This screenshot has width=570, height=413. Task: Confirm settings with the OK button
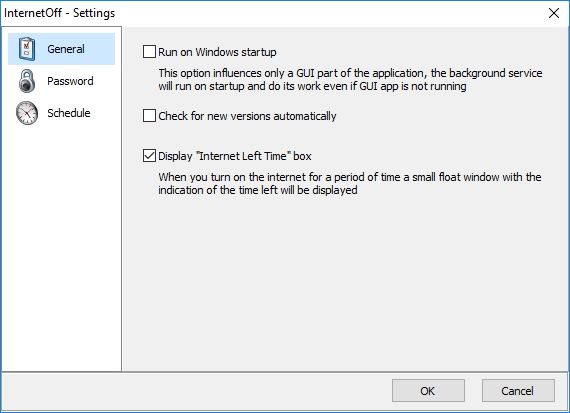click(428, 391)
